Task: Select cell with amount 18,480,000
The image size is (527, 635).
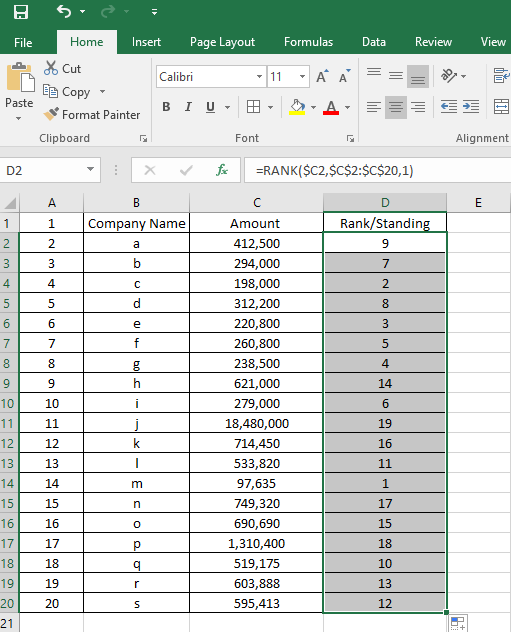Action: tap(256, 424)
